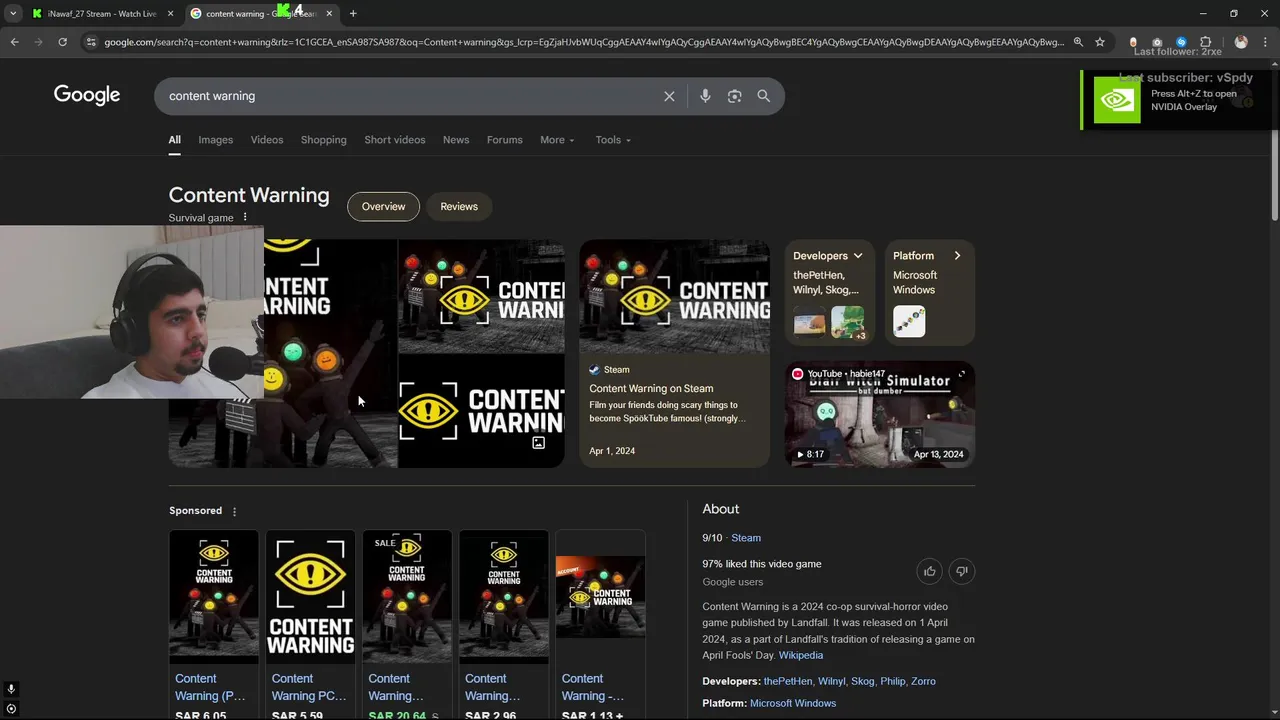The height and width of the screenshot is (720, 1280).
Task: Open the Microsoft Windows platform link
Action: click(793, 703)
